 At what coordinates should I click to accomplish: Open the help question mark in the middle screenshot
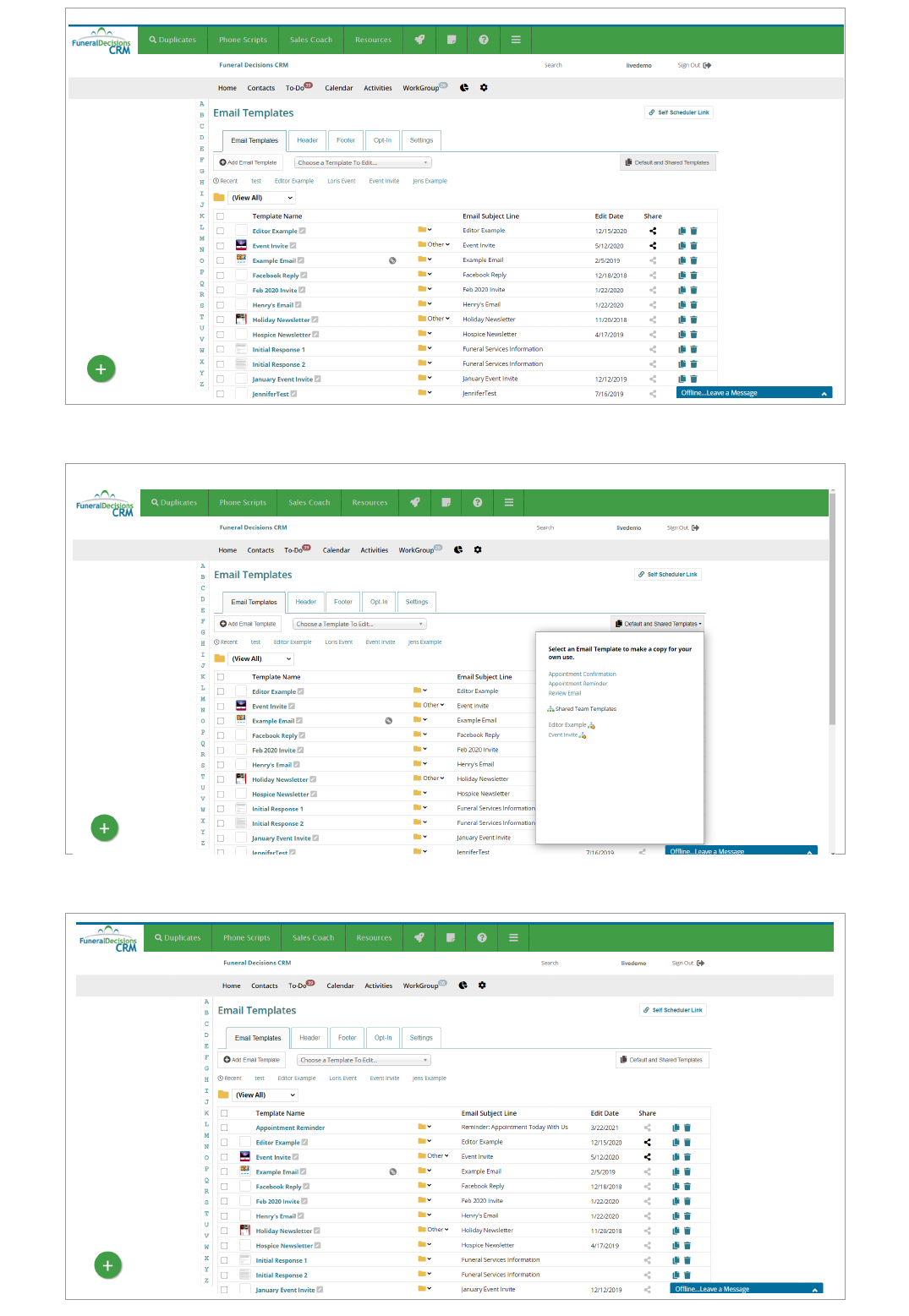(478, 502)
